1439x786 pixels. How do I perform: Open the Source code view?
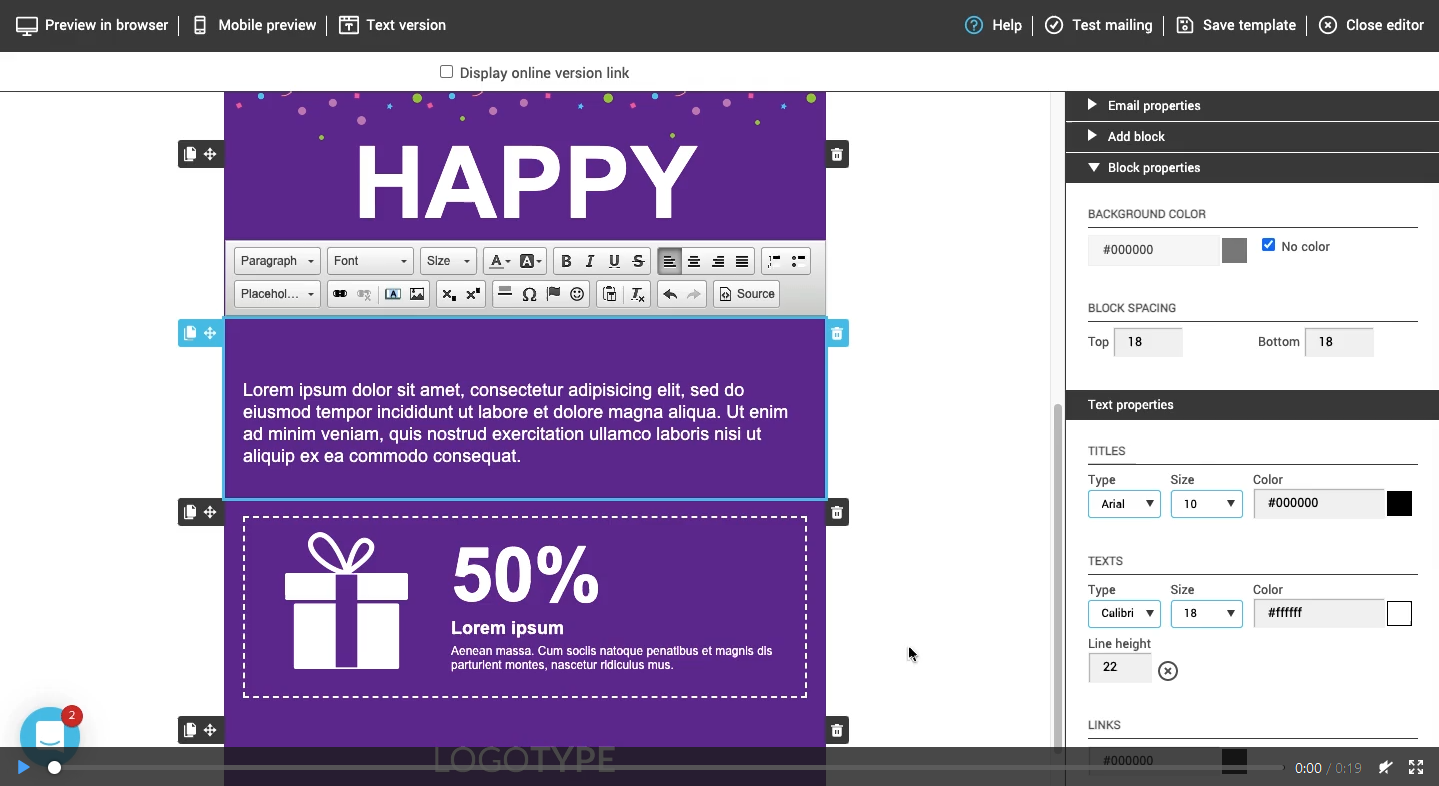(x=746, y=294)
